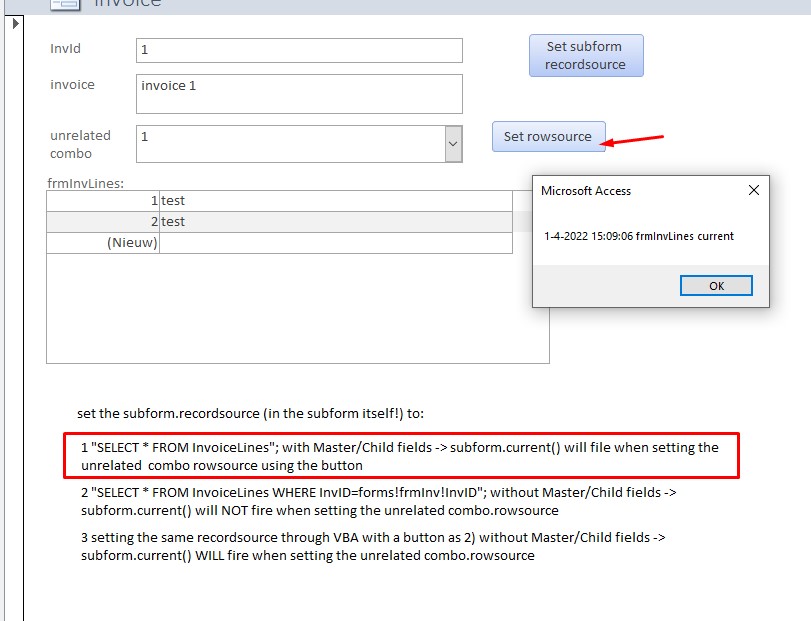Click the note starting '3 setting the same recordsource'
The width and height of the screenshot is (811, 621).
pyautogui.click(x=373, y=546)
